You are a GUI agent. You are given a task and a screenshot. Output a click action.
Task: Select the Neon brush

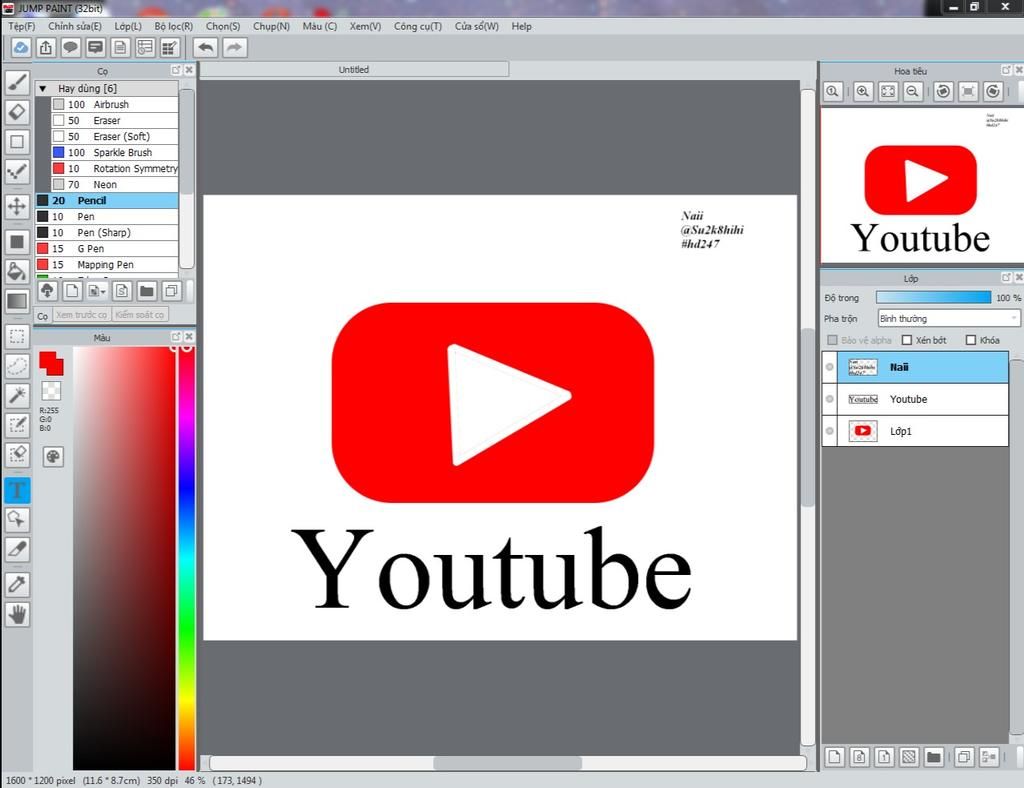pos(114,185)
